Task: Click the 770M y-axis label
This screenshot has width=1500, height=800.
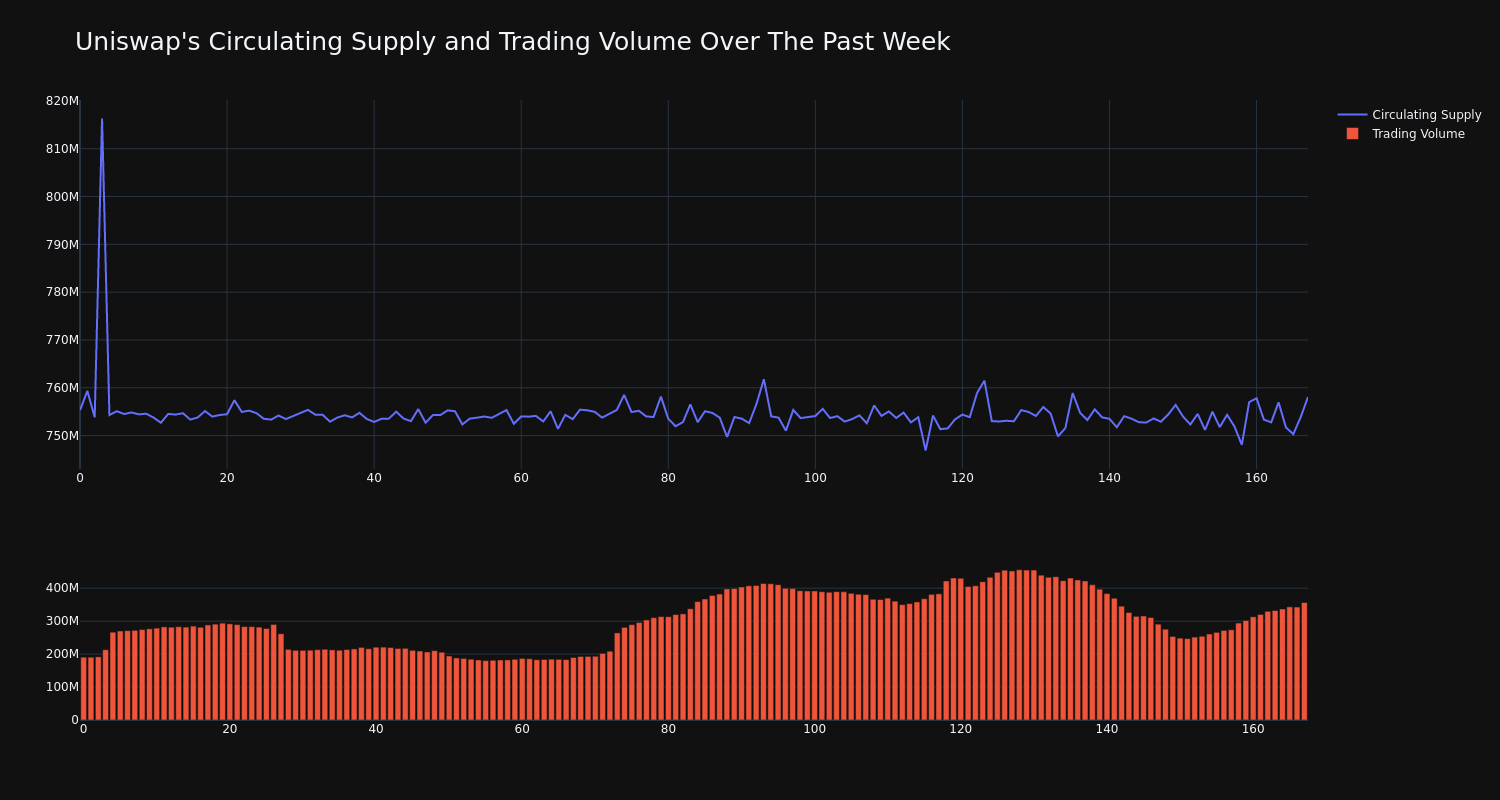Action: coord(62,340)
